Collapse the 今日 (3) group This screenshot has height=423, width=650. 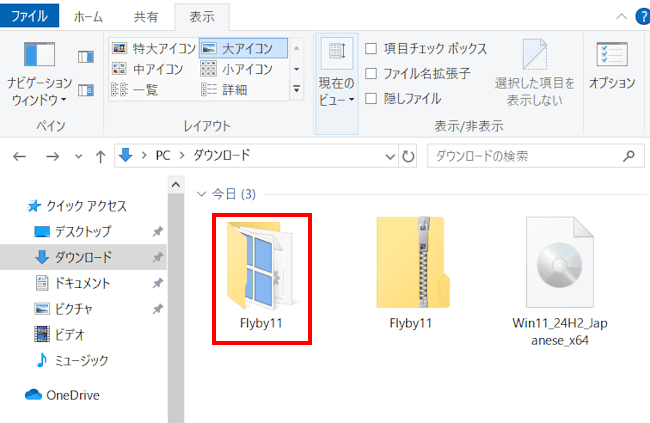(x=201, y=194)
